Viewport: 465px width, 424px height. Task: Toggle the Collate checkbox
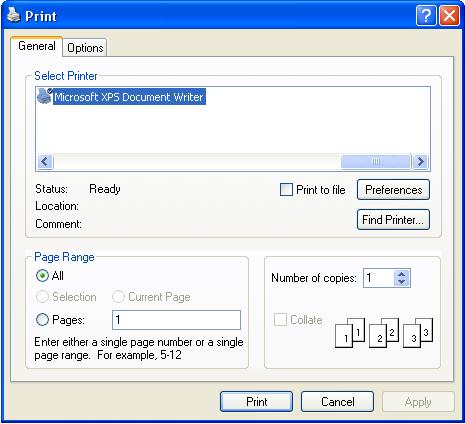280,319
